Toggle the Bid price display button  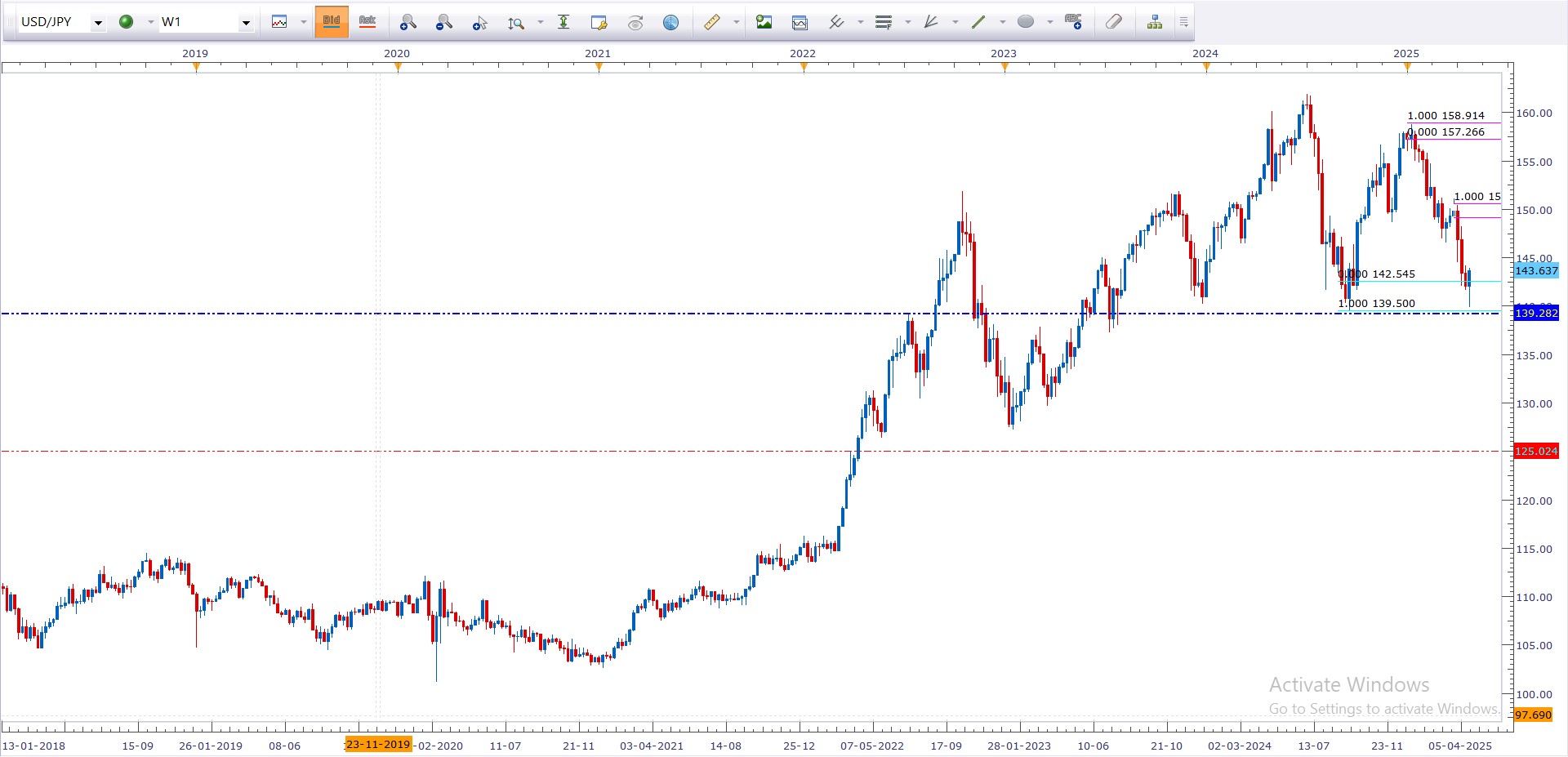pos(332,23)
